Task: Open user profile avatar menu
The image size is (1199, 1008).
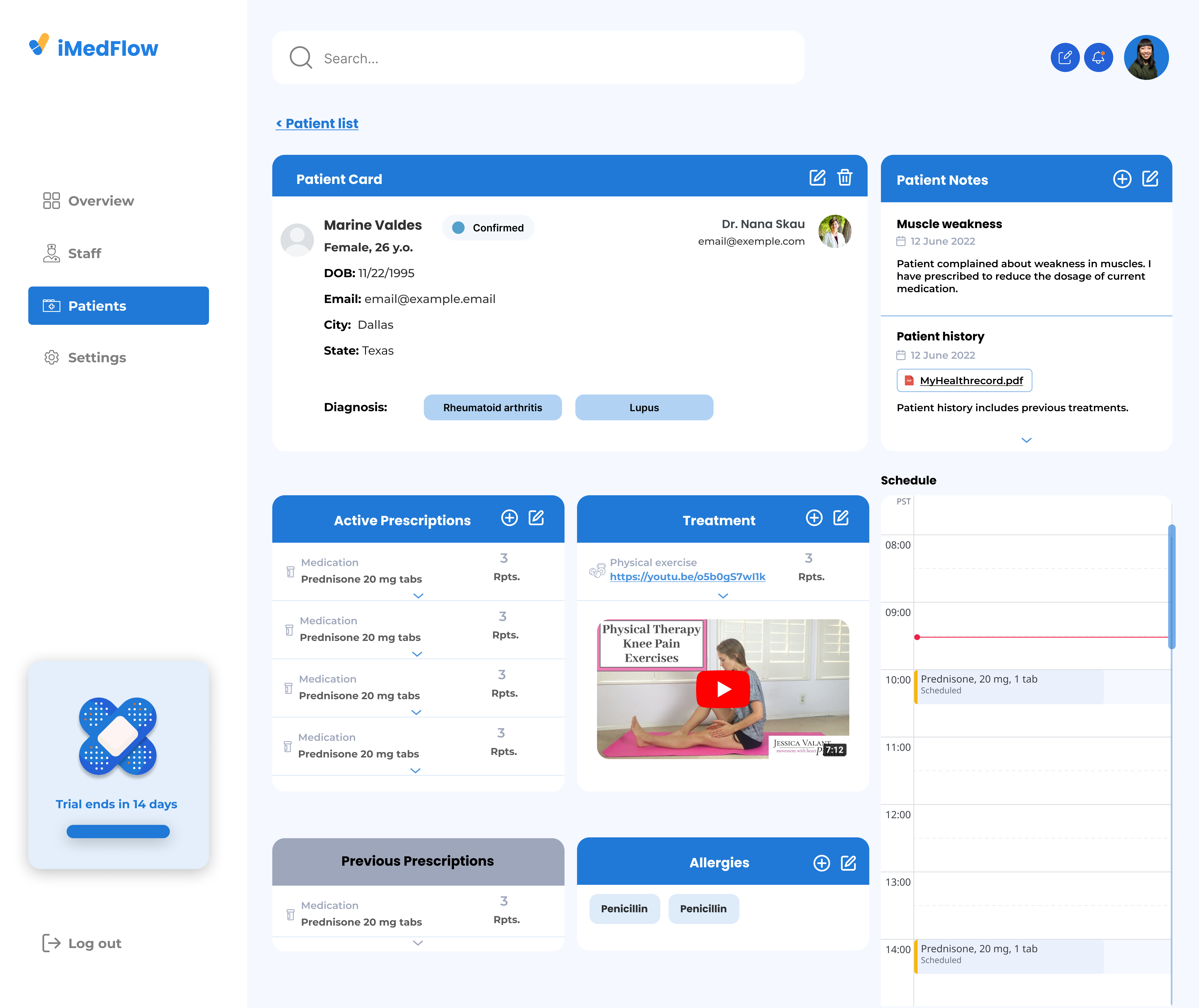Action: tap(1146, 58)
